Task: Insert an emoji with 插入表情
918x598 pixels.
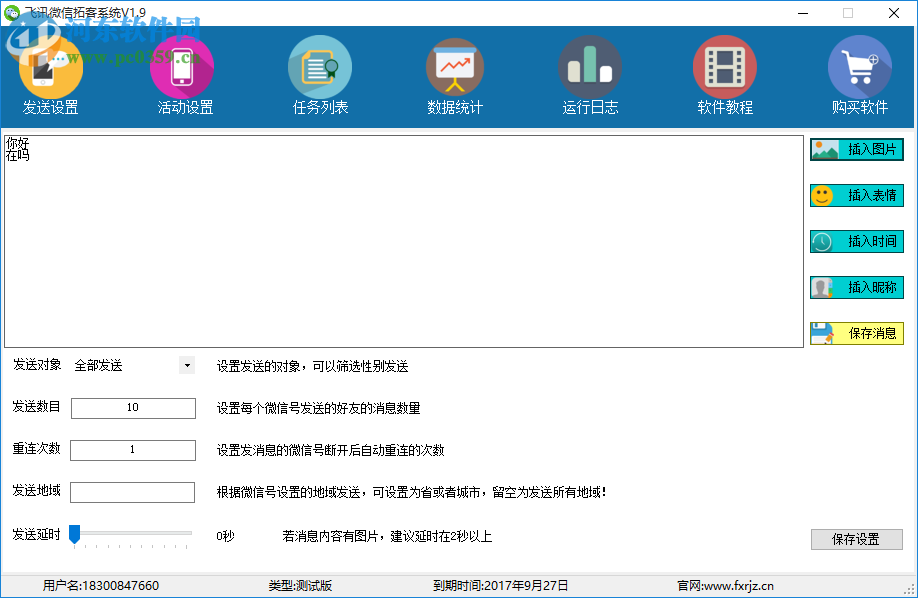Action: 856,195
